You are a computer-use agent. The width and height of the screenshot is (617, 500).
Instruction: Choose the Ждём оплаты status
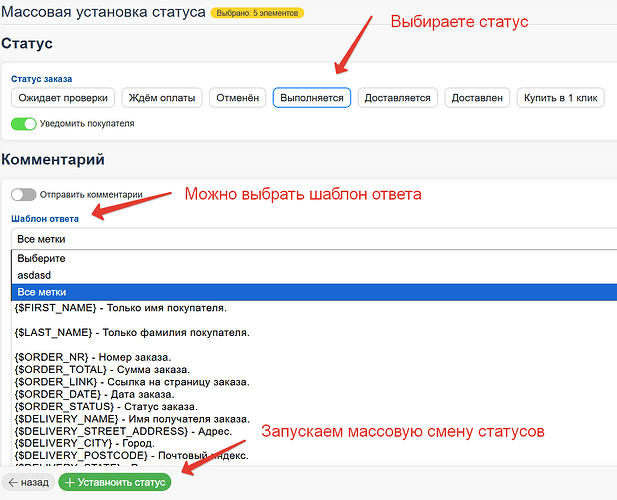[x=162, y=98]
